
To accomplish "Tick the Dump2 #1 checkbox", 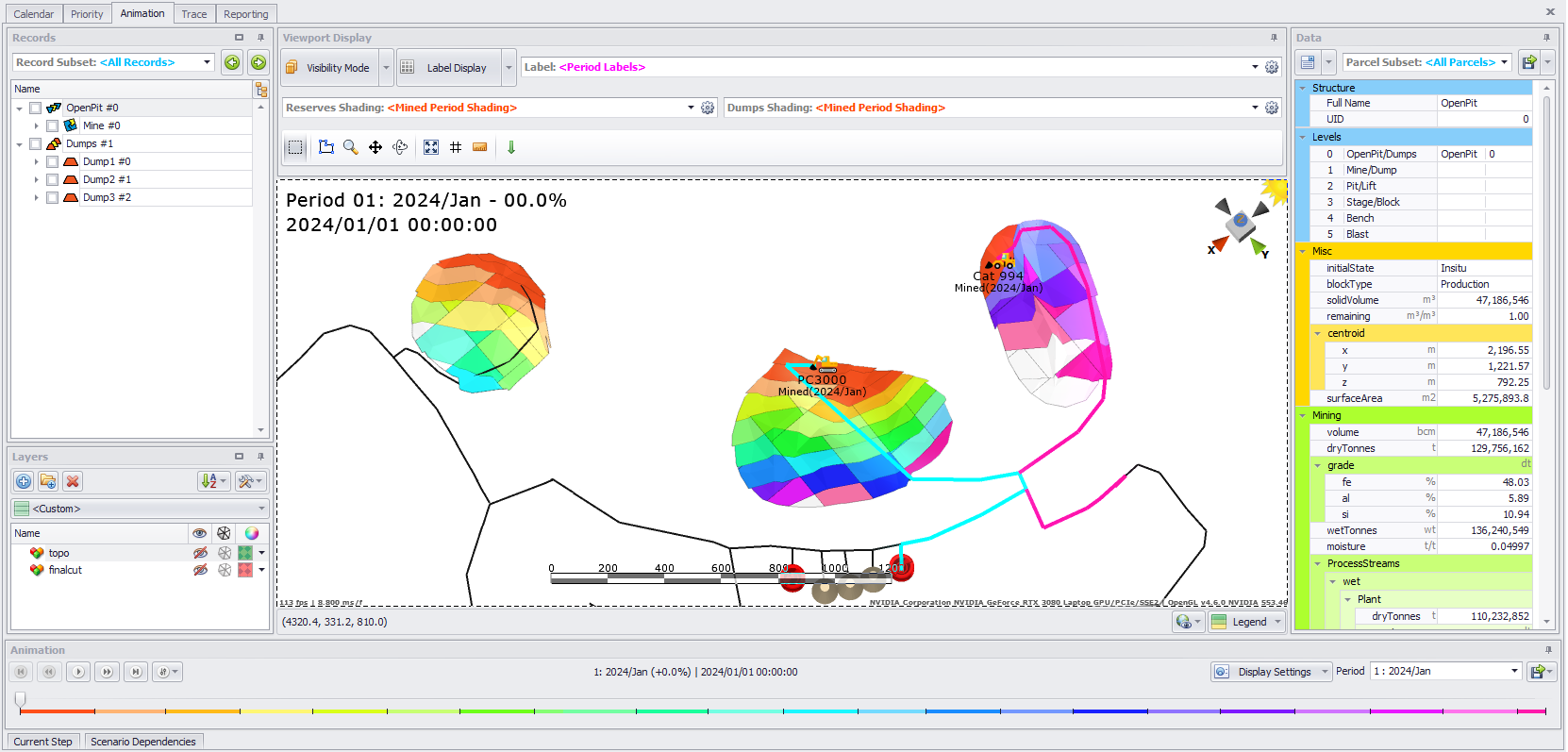I will point(52,179).
